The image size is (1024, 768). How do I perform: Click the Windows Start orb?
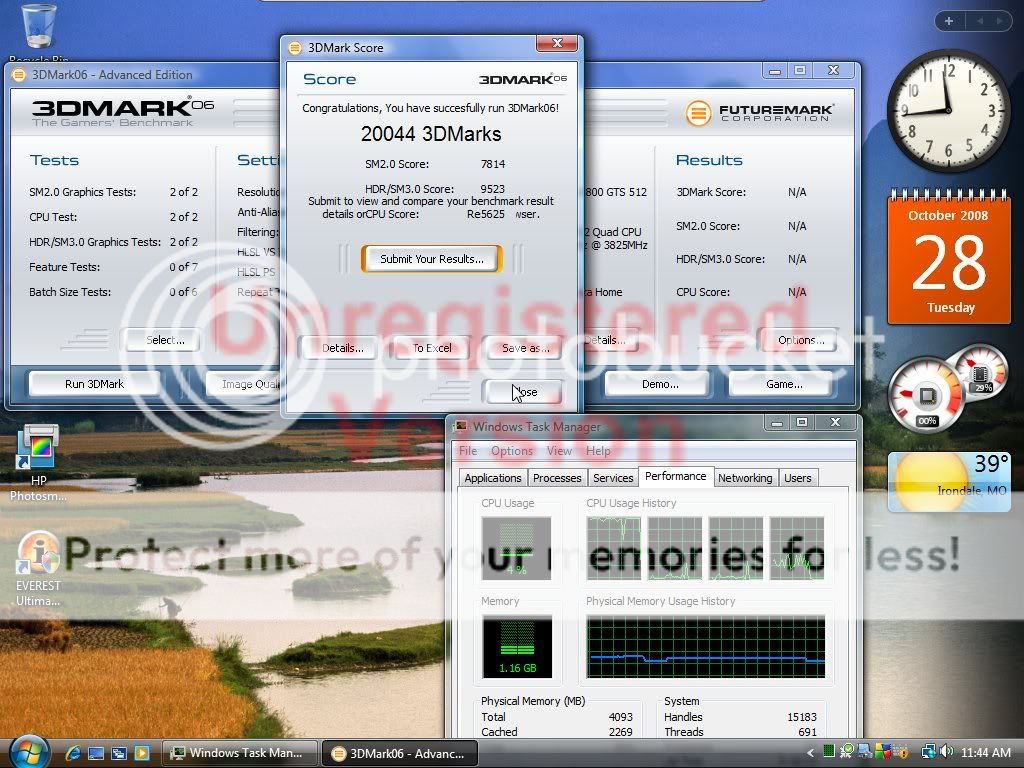(x=27, y=752)
